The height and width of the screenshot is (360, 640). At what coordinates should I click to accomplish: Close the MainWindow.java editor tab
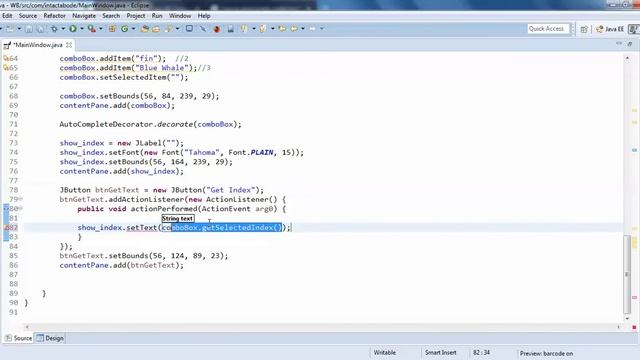coord(69,45)
